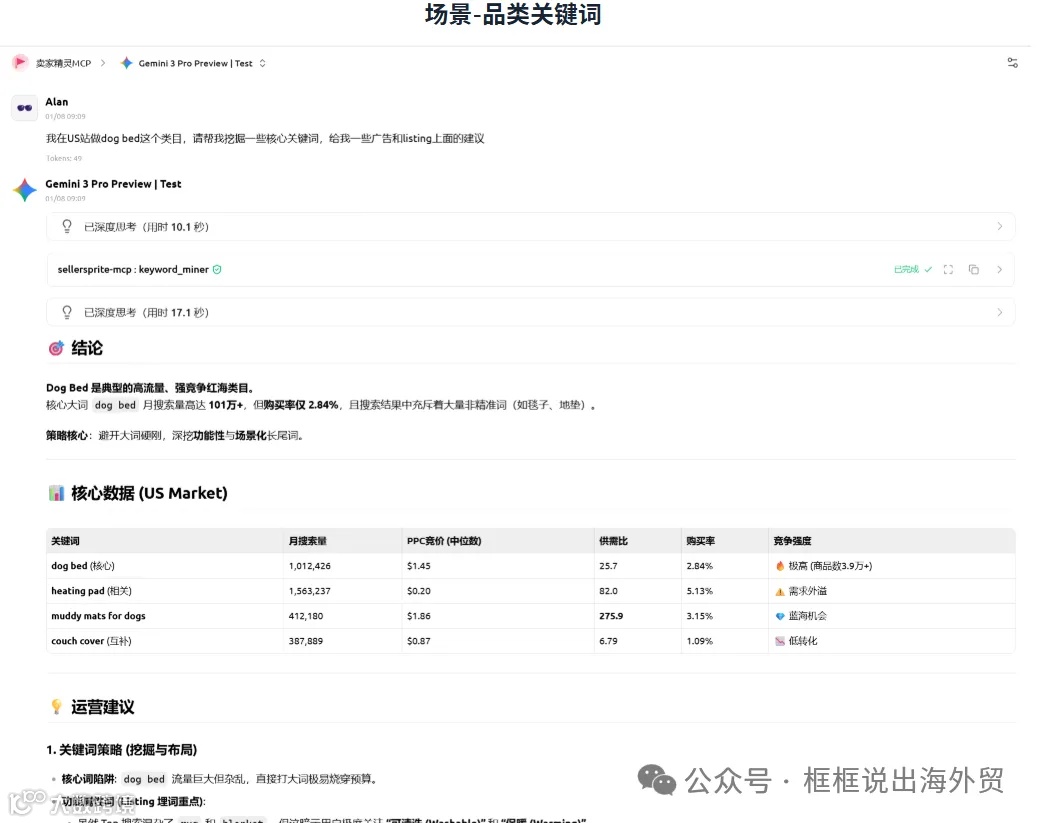Click the 已完成 status label

905,269
